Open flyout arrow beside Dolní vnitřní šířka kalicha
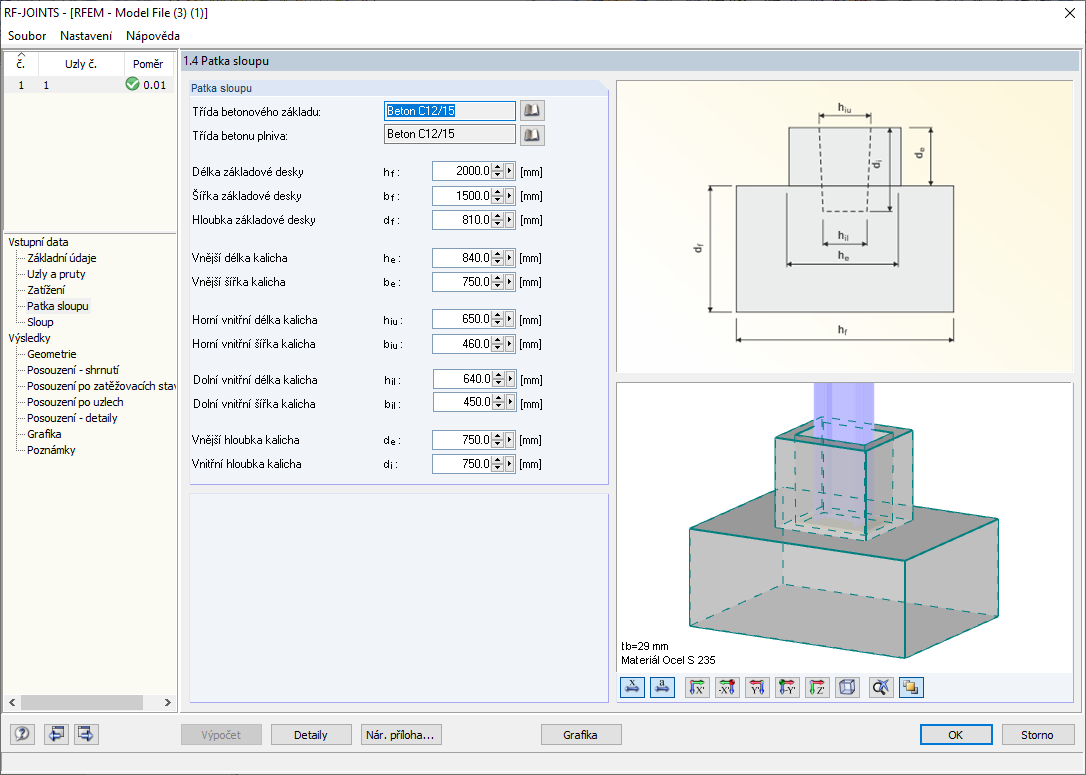The height and width of the screenshot is (775, 1086). pyautogui.click(x=510, y=402)
